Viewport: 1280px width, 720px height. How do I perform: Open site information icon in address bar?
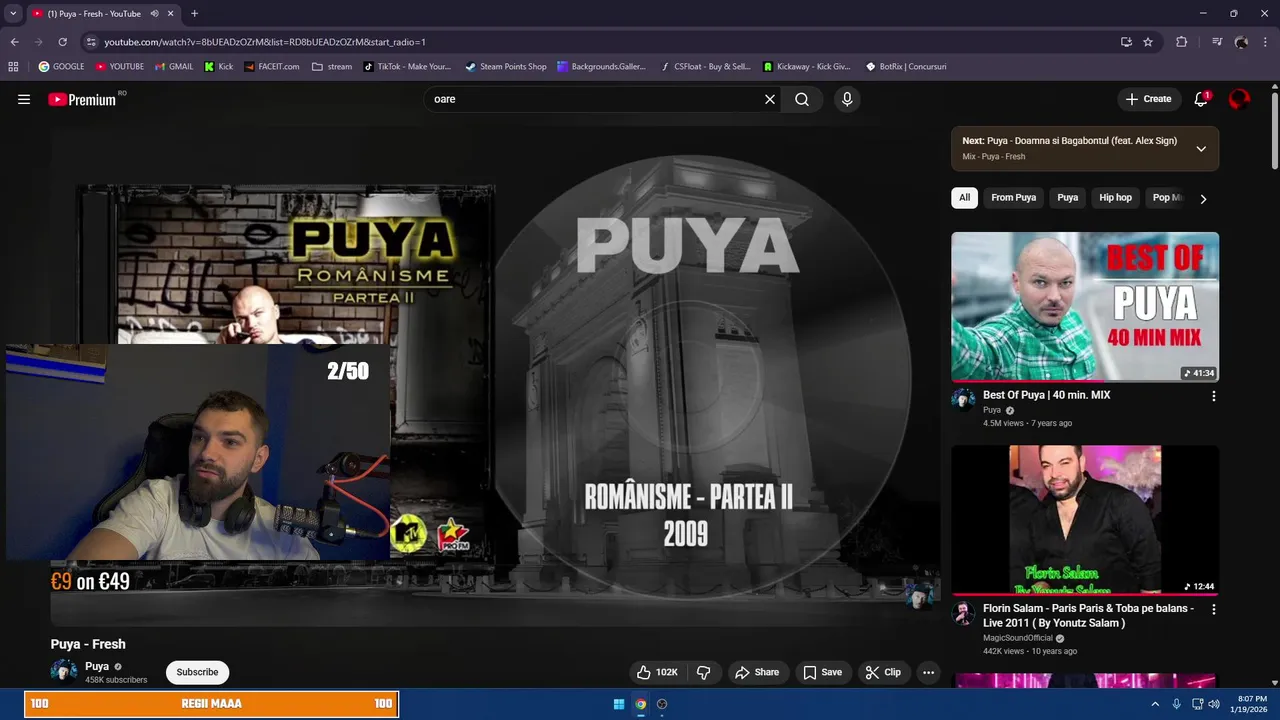pyautogui.click(x=91, y=42)
